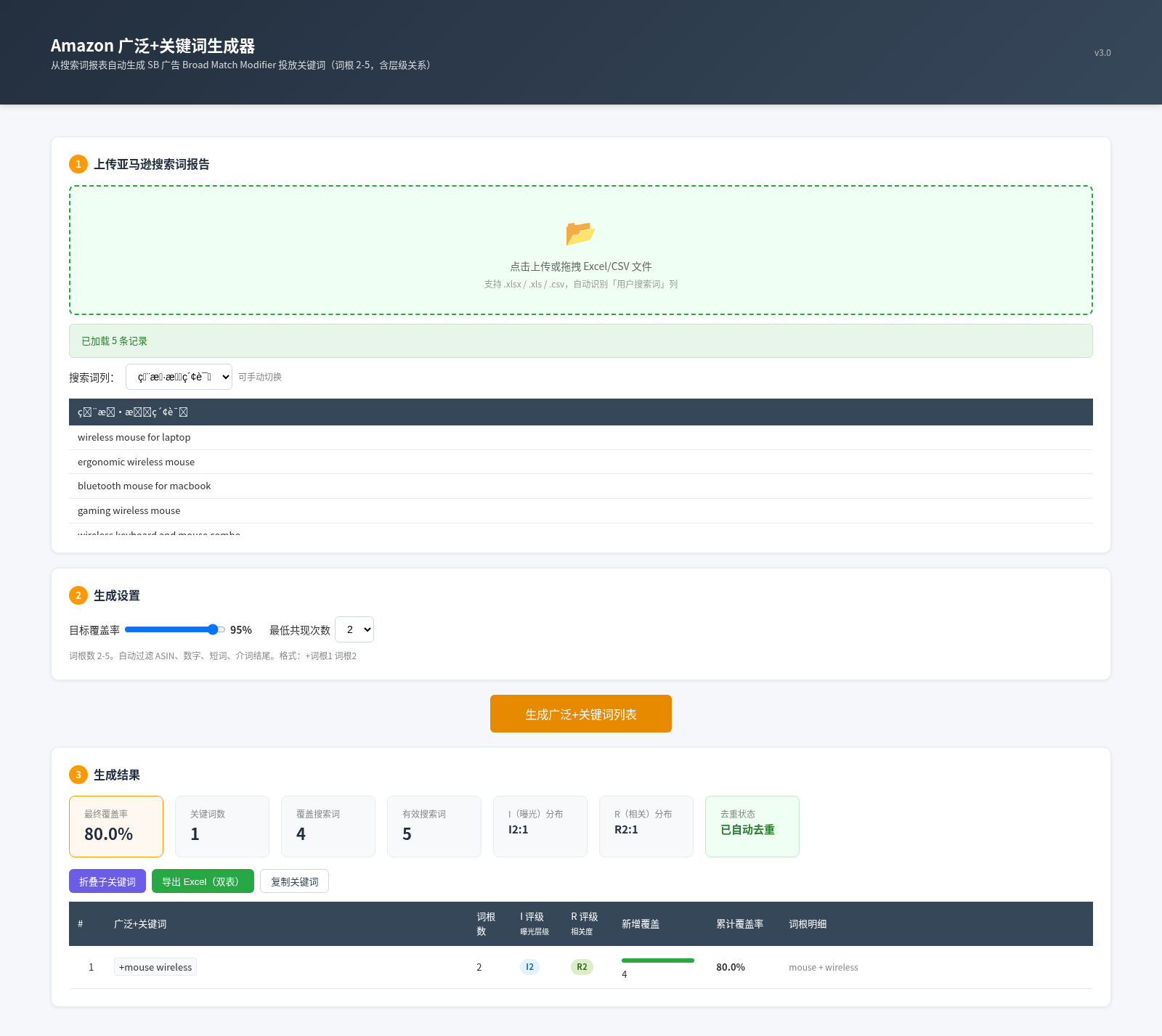Click the 关键词数 stat card
Image resolution: width=1162 pixels, height=1036 pixels.
pyautogui.click(x=222, y=826)
